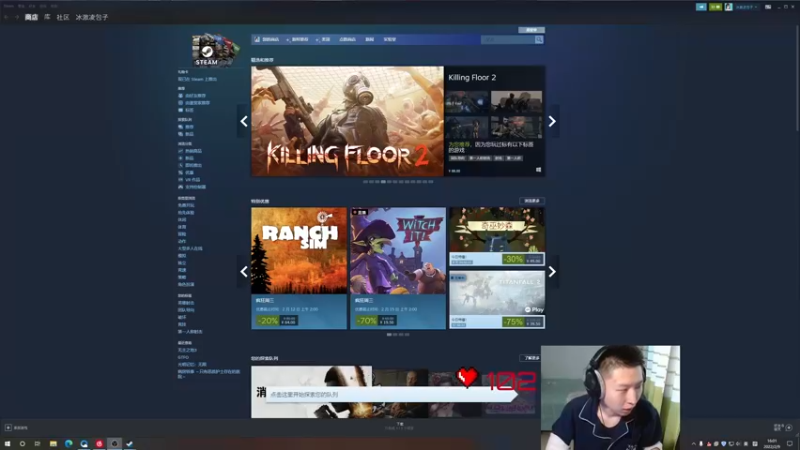
Task: Click the Windows platform icon on the featured card
Action: tap(538, 170)
